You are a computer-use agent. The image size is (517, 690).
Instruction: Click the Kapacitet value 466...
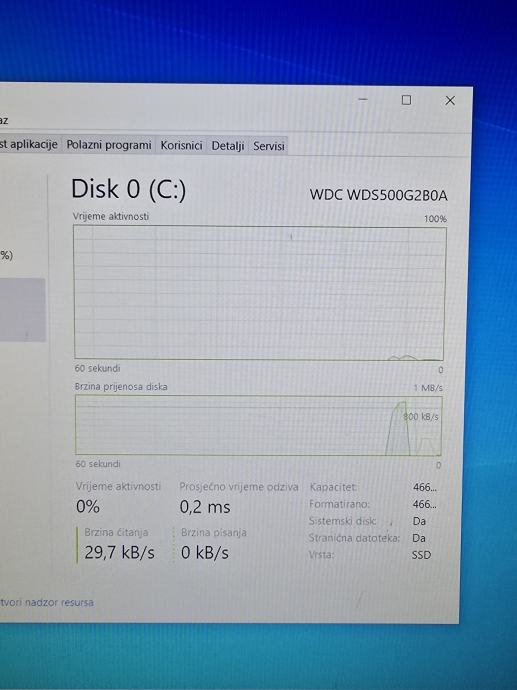pyautogui.click(x=425, y=487)
